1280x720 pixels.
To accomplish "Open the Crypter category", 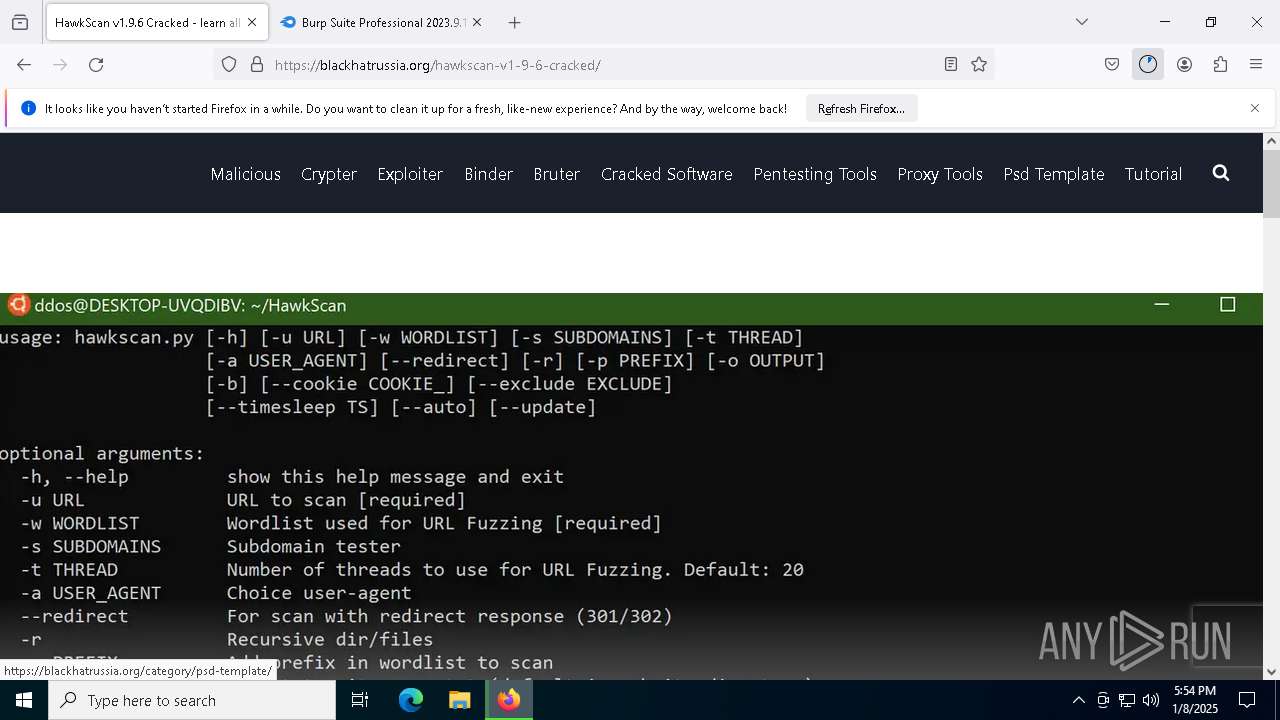I will 329,174.
